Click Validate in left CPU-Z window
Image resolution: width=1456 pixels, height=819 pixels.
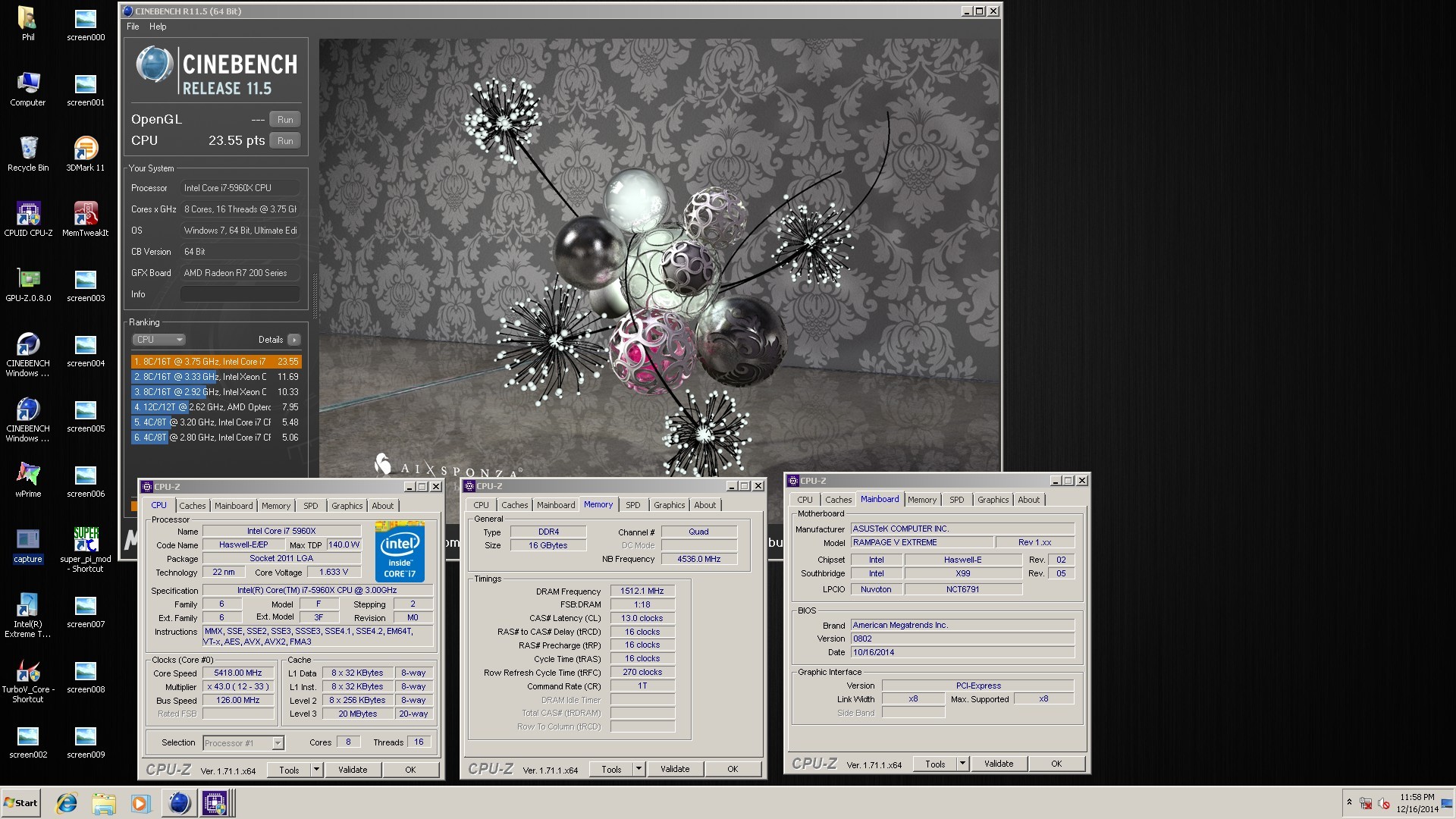pos(353,770)
